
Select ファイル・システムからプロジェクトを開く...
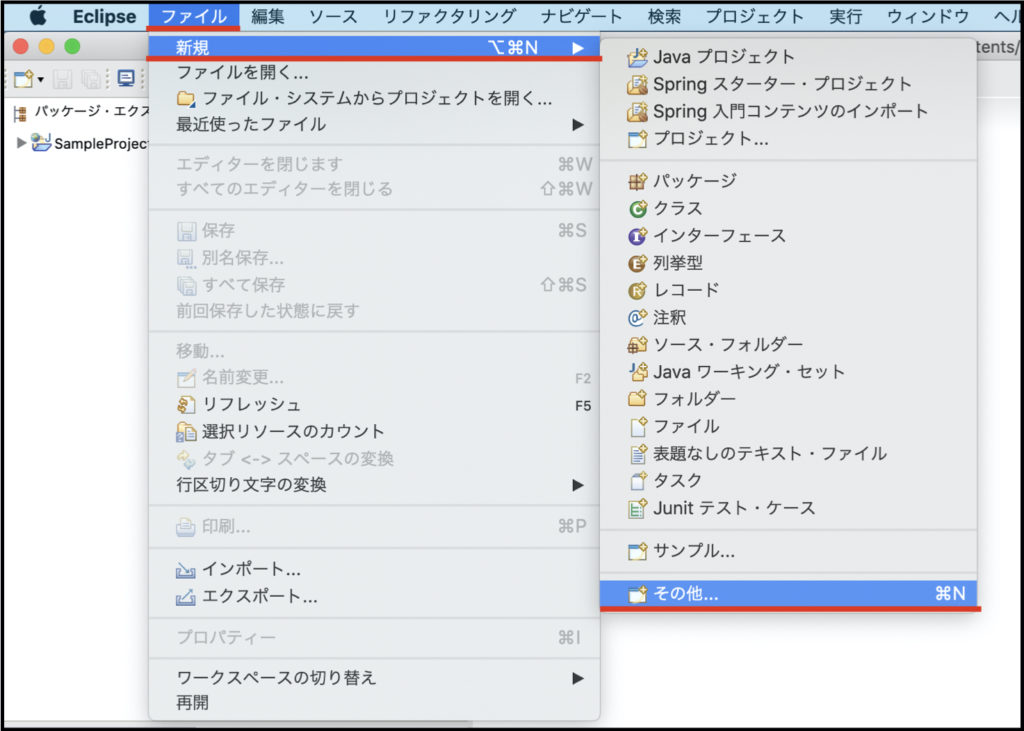(374, 99)
